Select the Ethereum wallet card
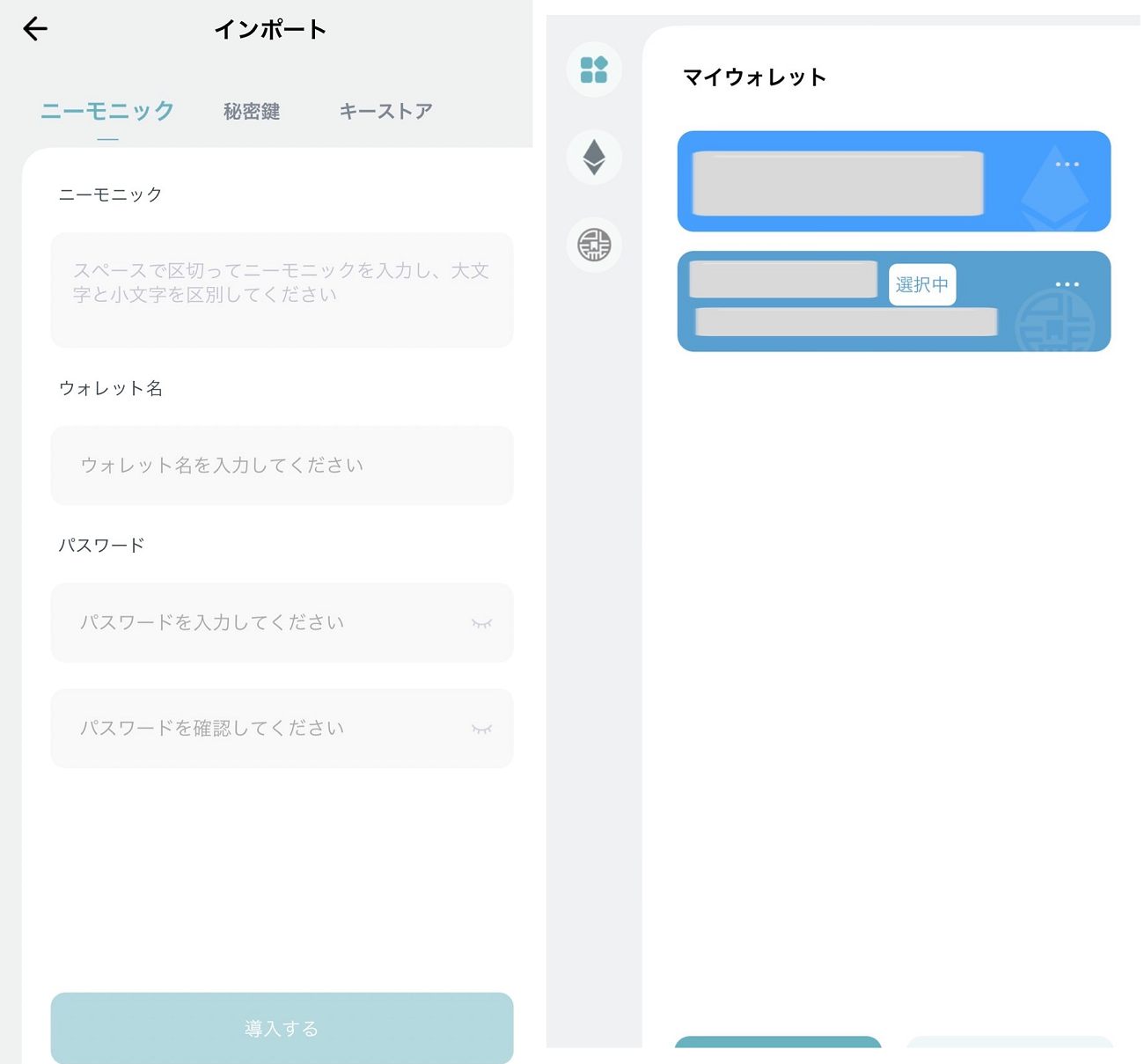 [894, 181]
